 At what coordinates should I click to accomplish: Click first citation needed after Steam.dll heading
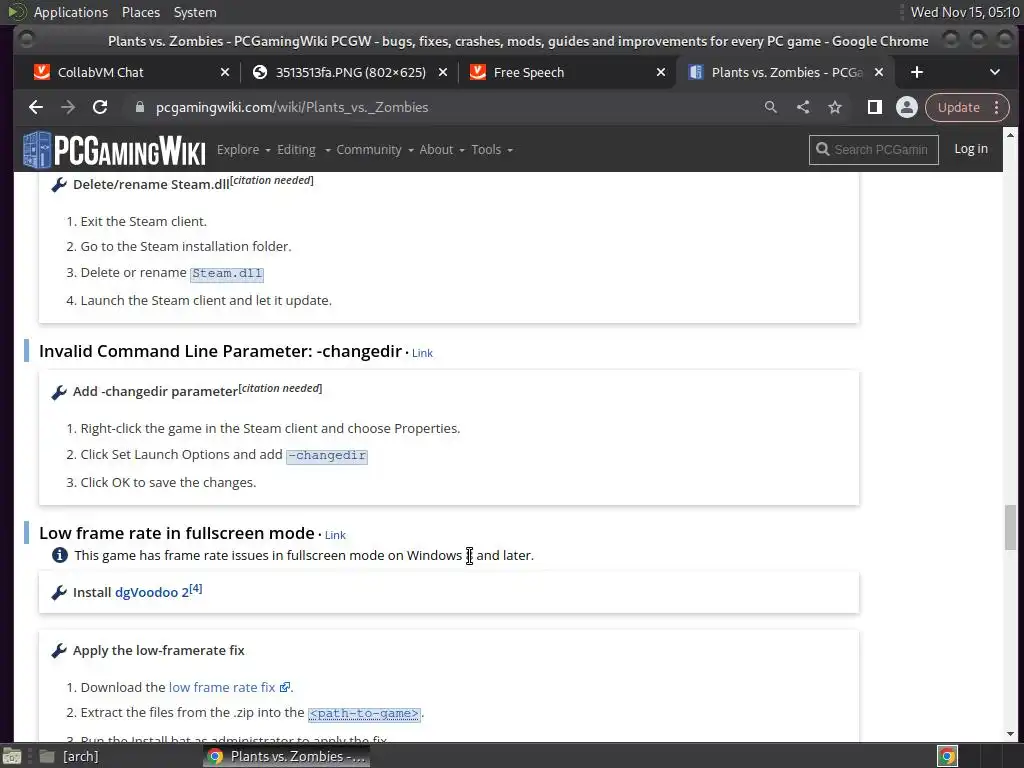click(x=272, y=180)
